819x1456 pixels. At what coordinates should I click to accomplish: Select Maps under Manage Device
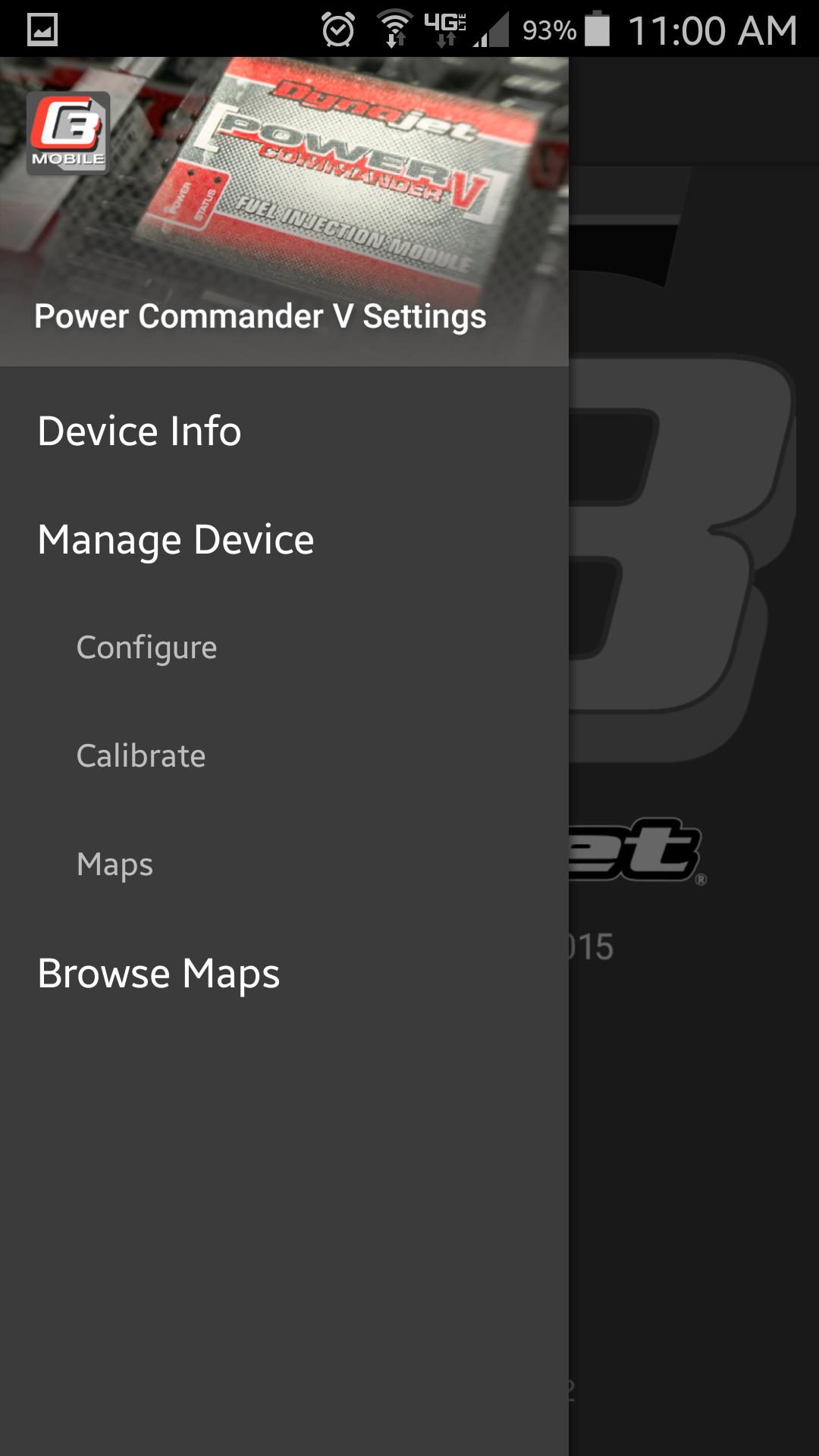[114, 864]
